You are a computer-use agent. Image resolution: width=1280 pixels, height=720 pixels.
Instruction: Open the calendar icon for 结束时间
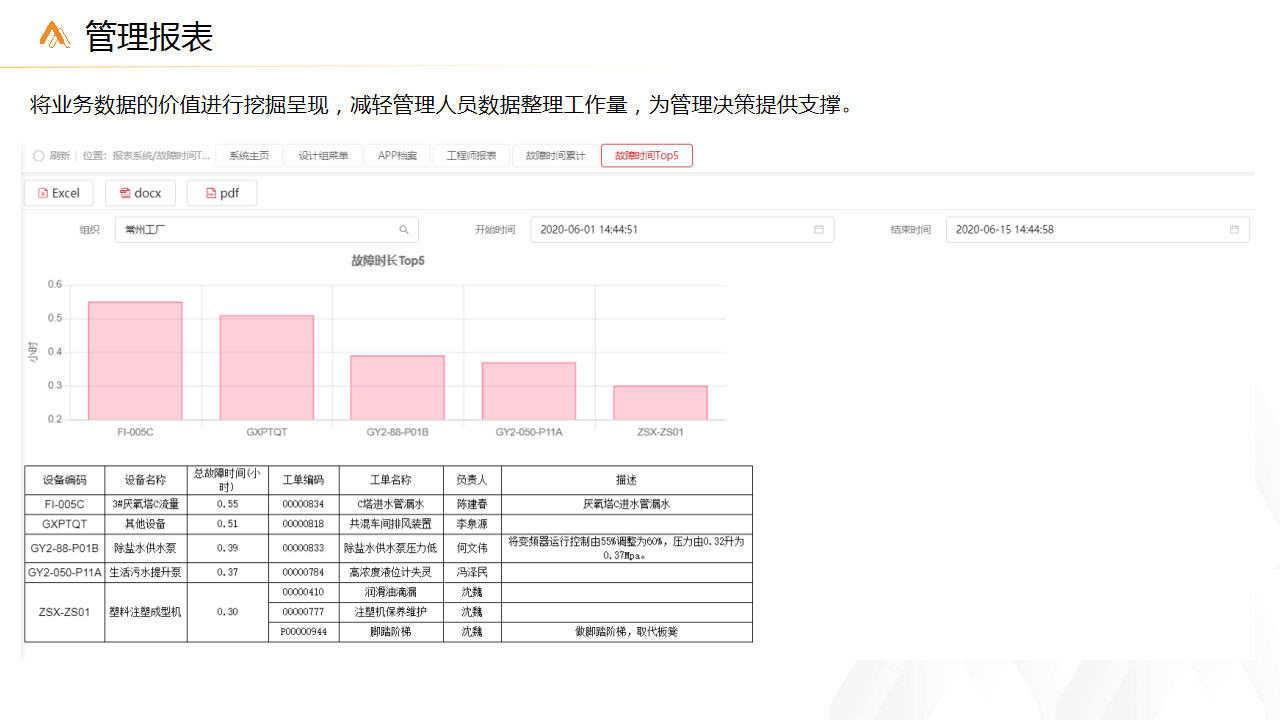pos(1234,230)
